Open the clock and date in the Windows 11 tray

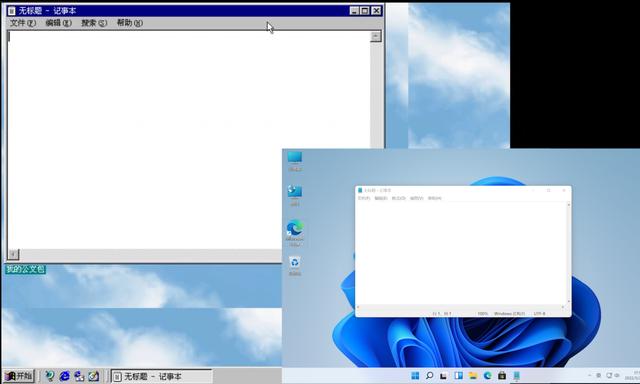(x=633, y=375)
